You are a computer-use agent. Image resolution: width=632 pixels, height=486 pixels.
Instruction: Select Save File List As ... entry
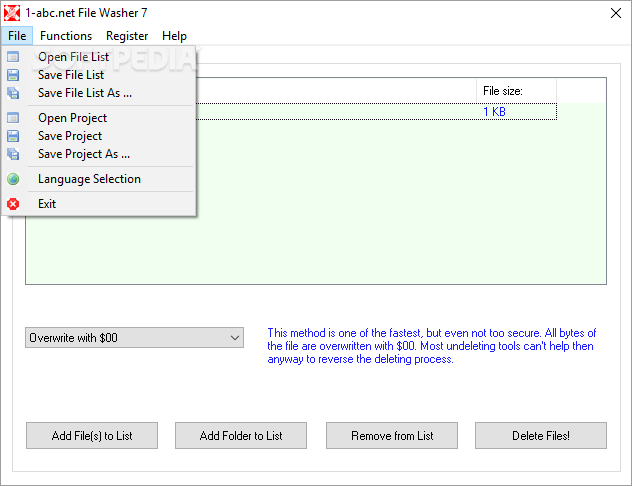(x=99, y=93)
